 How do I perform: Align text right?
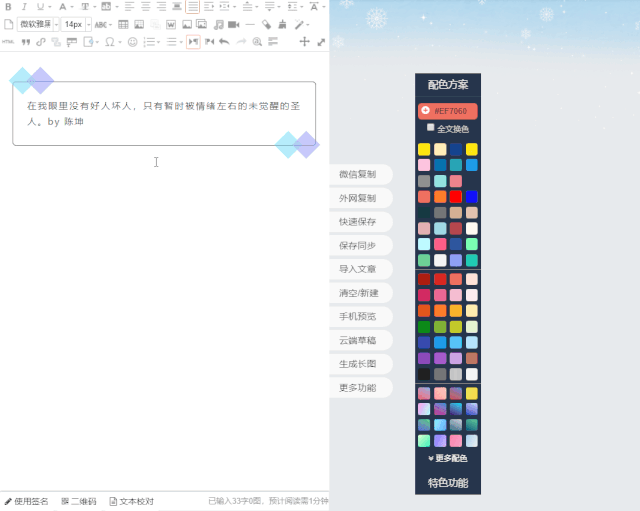[x=161, y=7]
